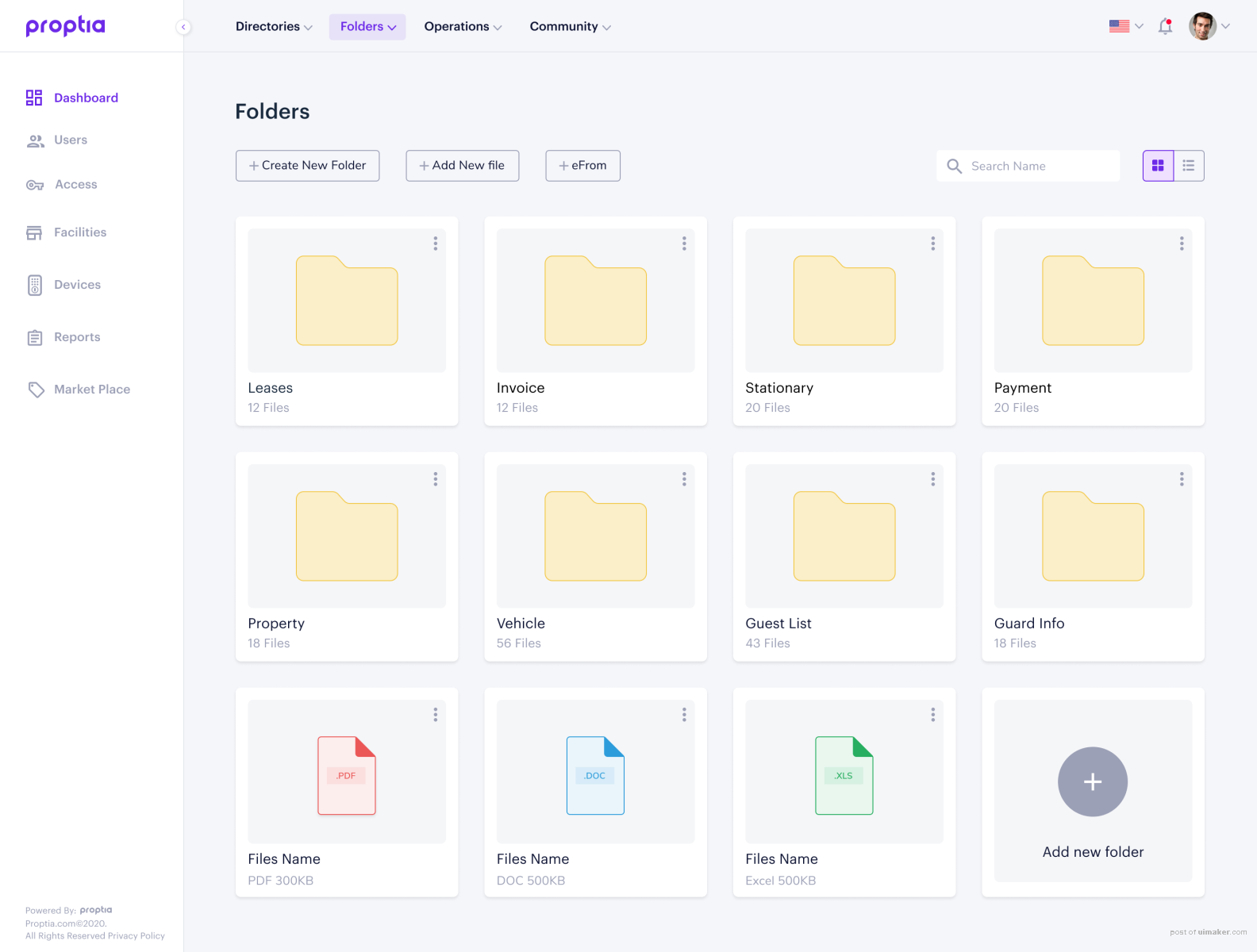Click the user profile avatar
The image size is (1257, 952).
(1202, 26)
